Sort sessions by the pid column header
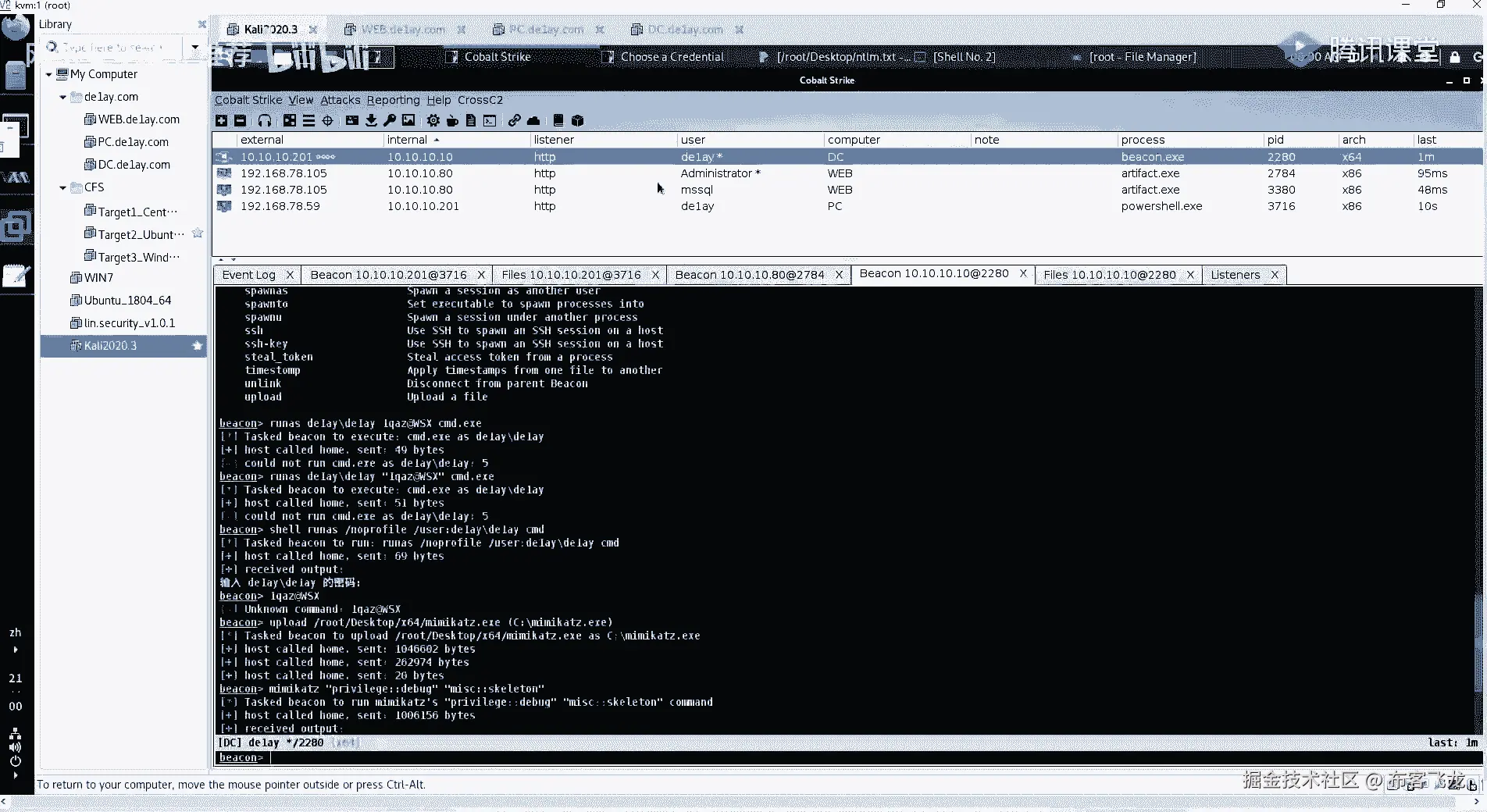Image resolution: width=1487 pixels, height=812 pixels. [1301, 140]
